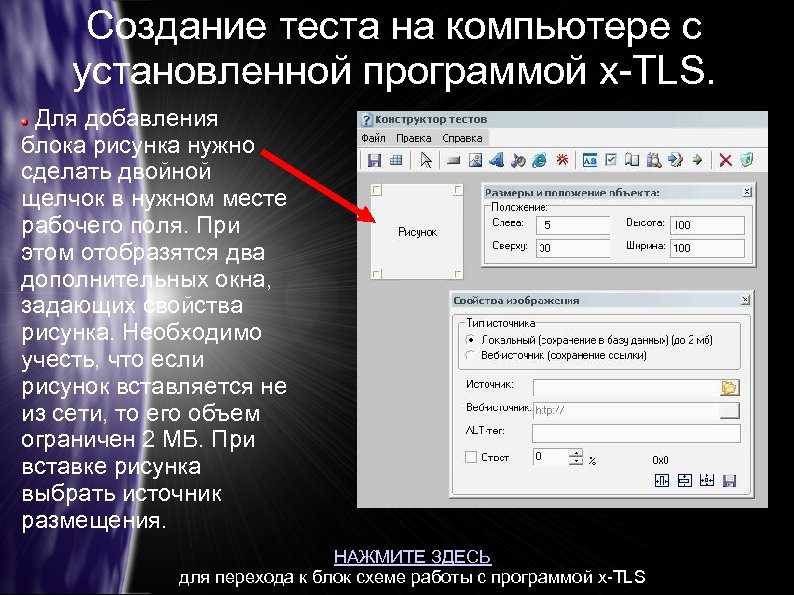Click the Веб-источник http:// input field

coord(626,410)
